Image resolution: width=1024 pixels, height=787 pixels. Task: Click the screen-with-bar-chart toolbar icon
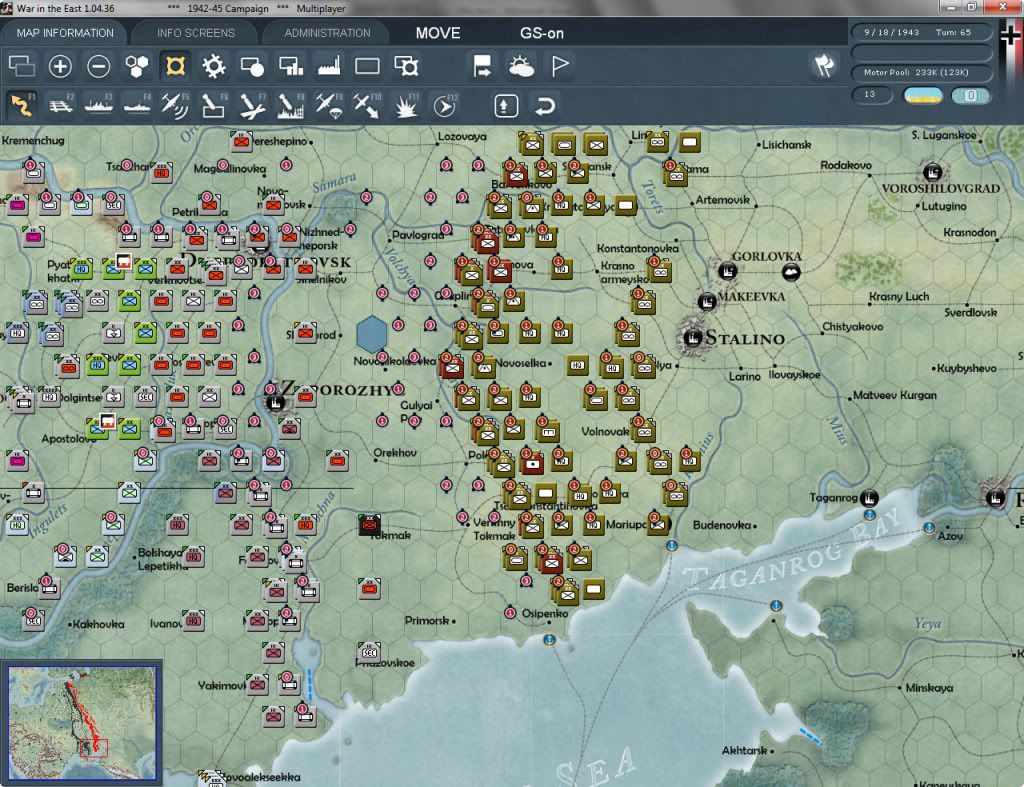[x=291, y=66]
